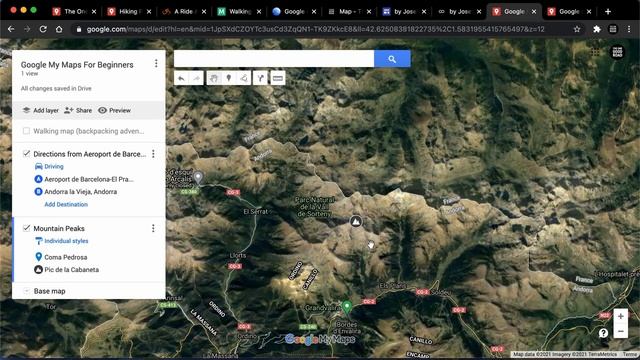Click the address bar URL
Screen dimensions: 640x360
click(315, 29)
